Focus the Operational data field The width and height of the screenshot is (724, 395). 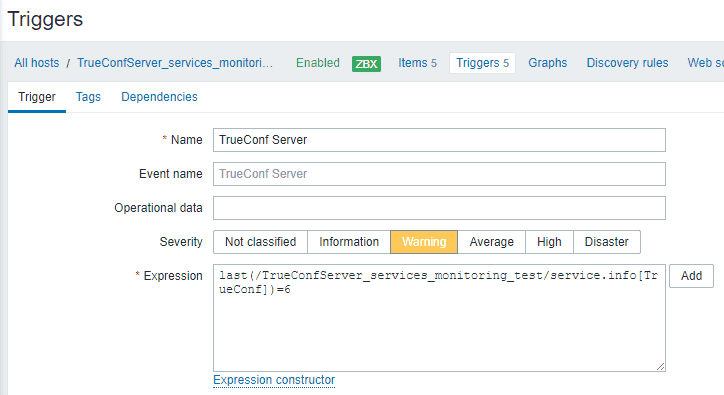[x=439, y=208]
